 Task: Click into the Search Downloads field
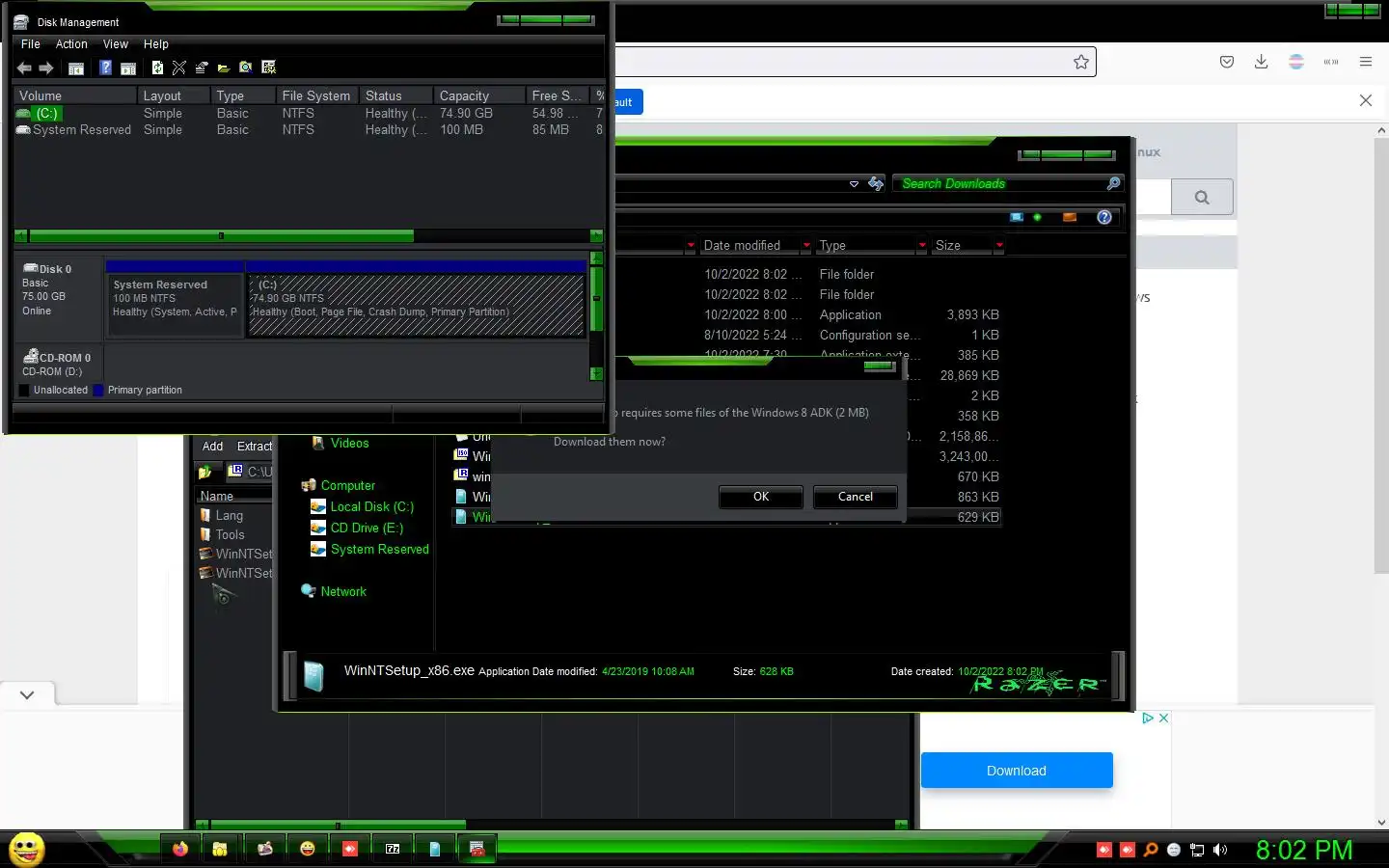tap(998, 184)
